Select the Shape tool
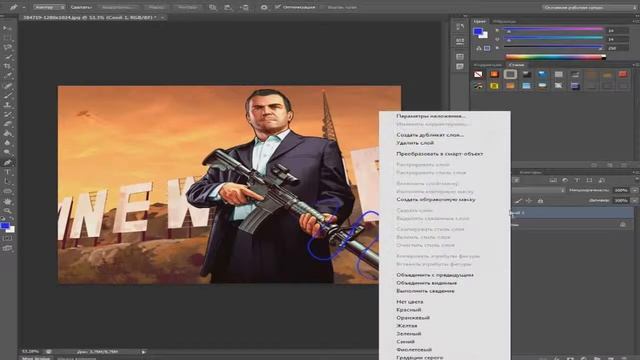 7,191
